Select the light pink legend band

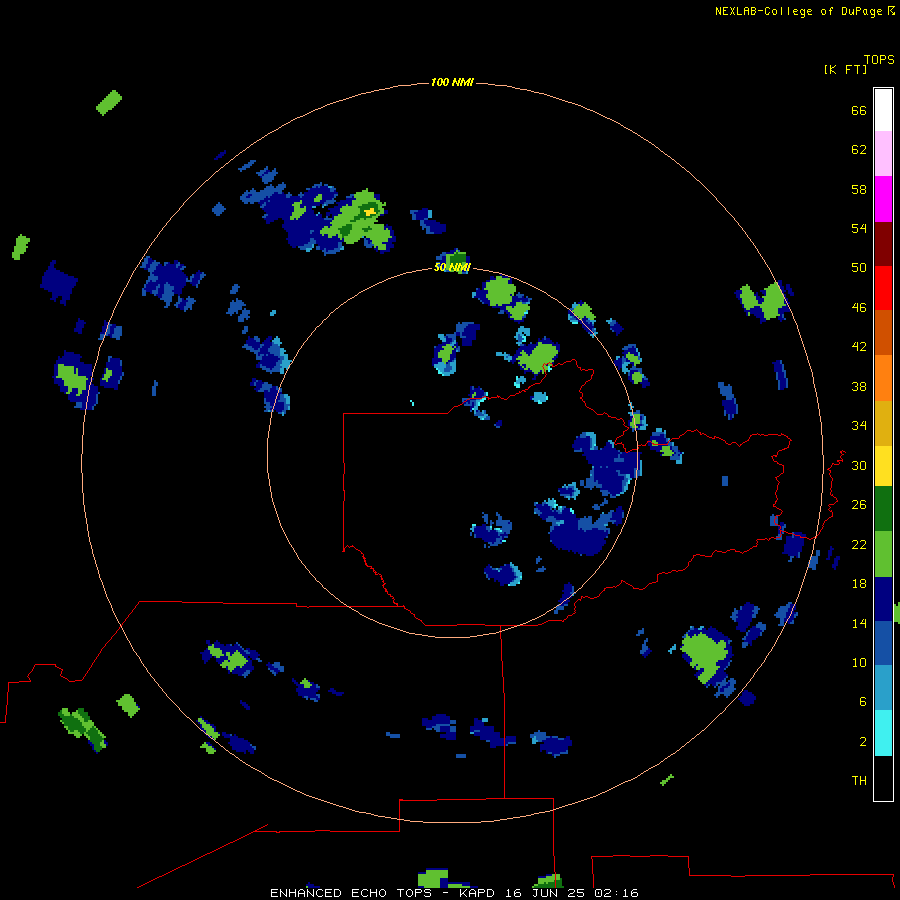[883, 153]
